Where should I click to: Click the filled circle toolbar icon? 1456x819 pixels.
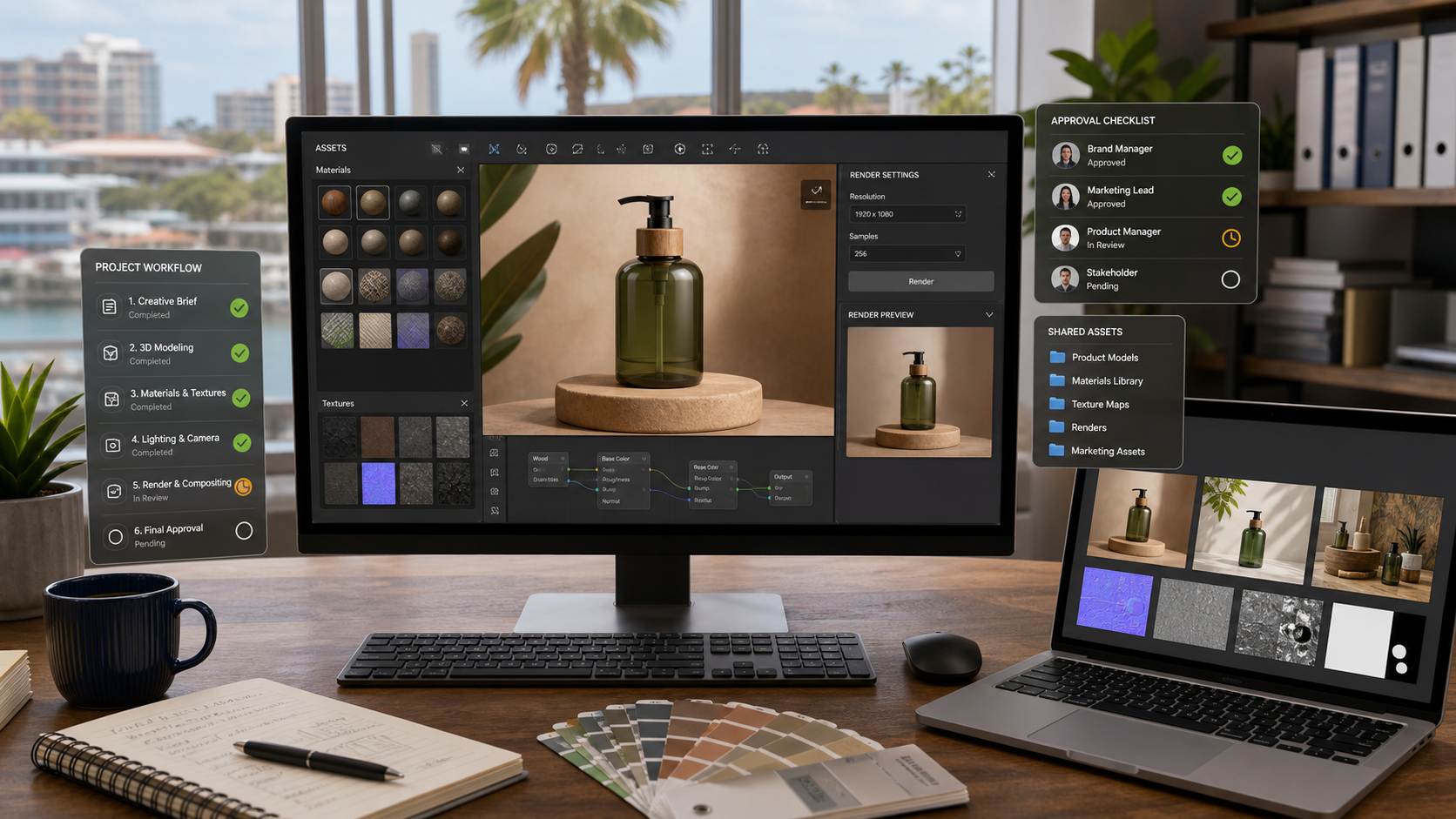point(680,149)
